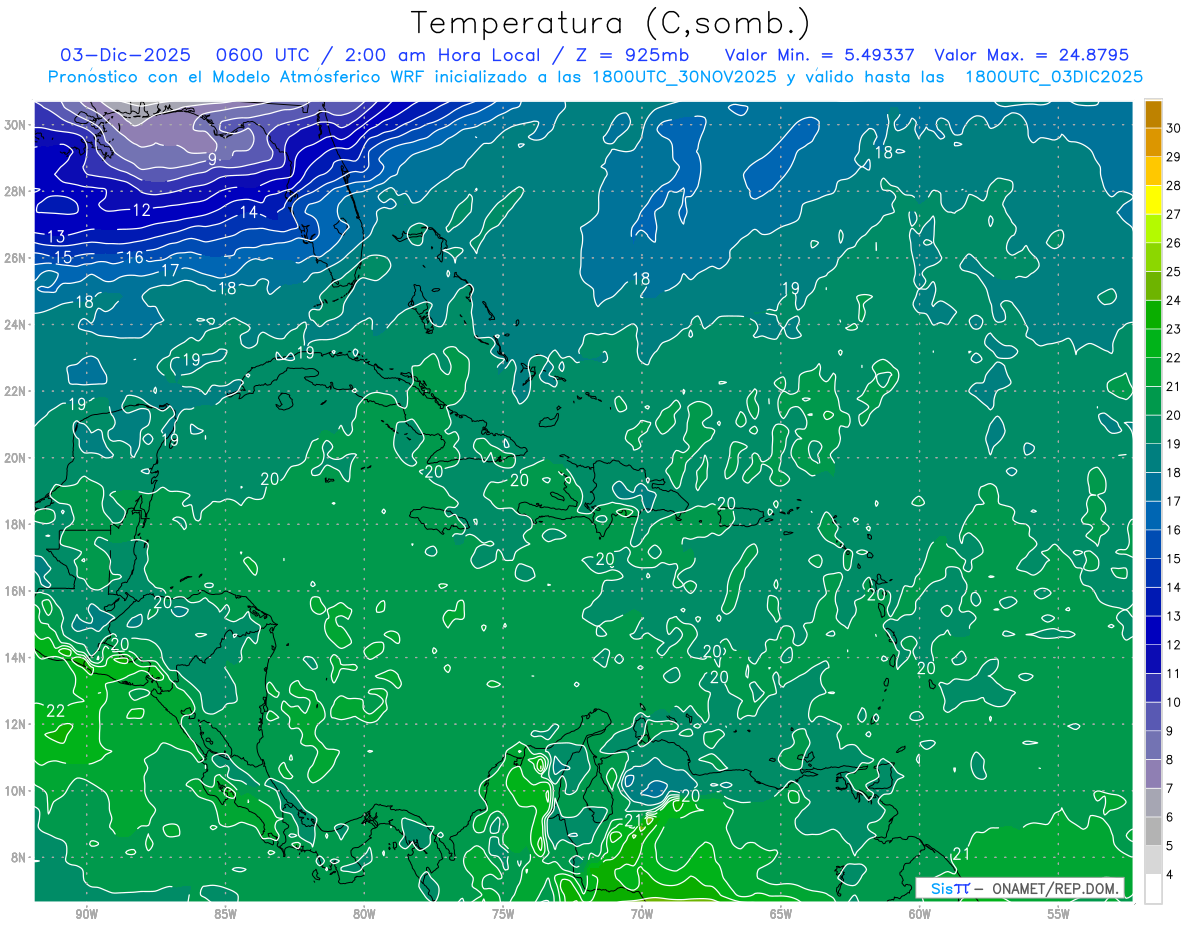Click the contour label "14" on the map
The image size is (1200, 927).
(248, 212)
